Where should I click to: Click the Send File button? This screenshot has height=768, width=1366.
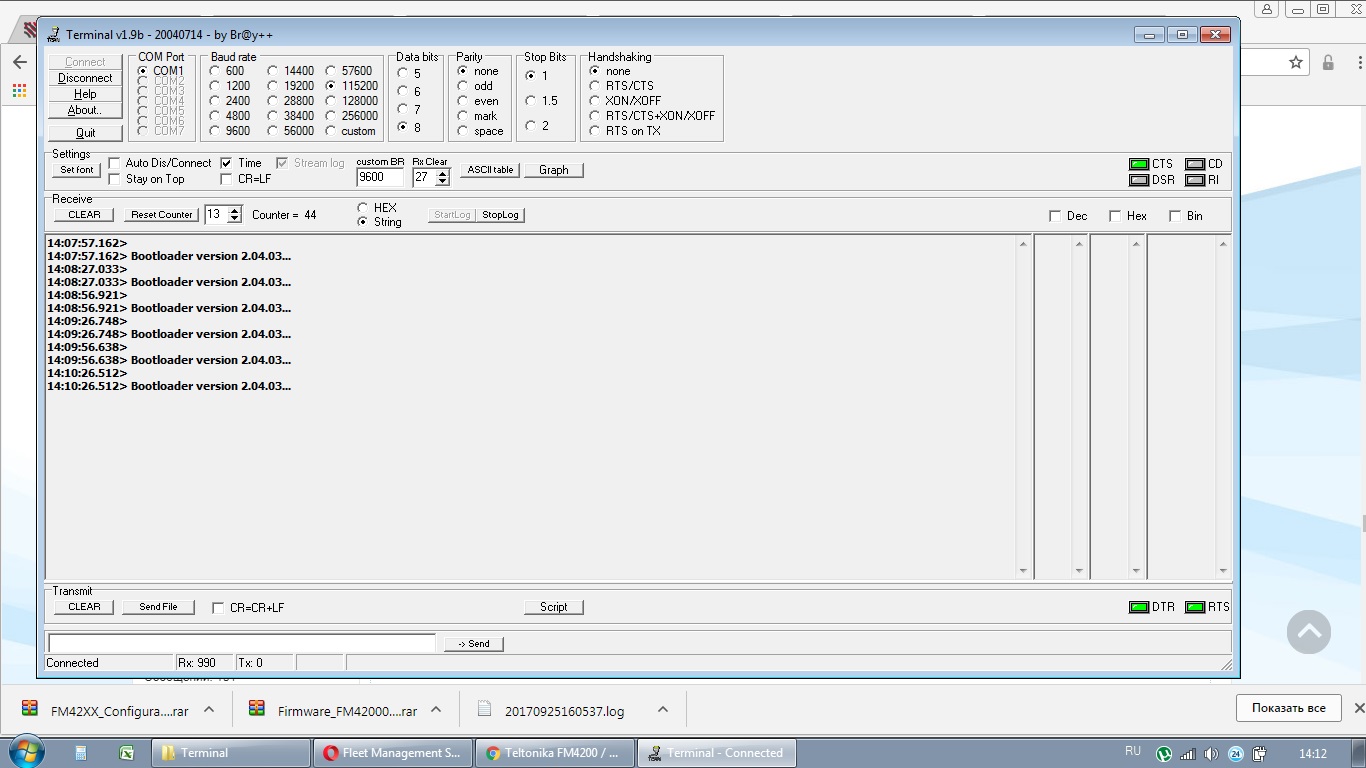158,607
